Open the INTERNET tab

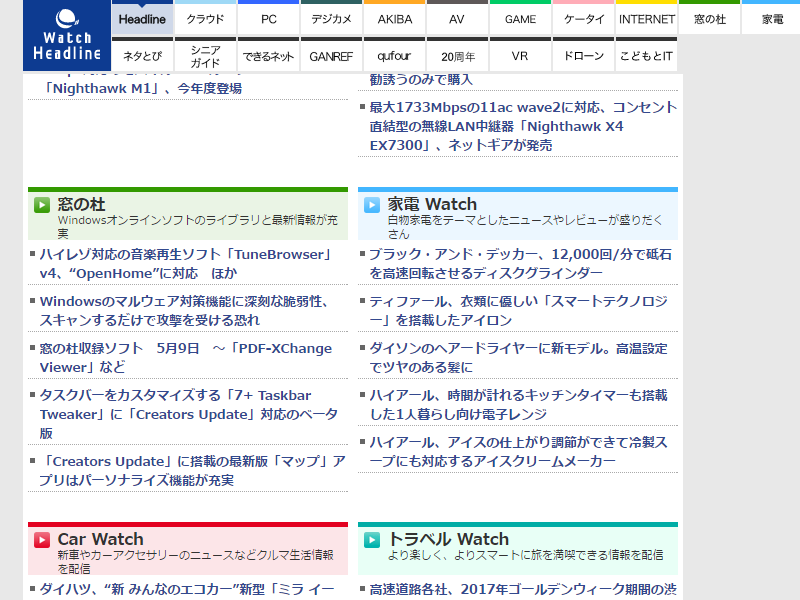646,18
